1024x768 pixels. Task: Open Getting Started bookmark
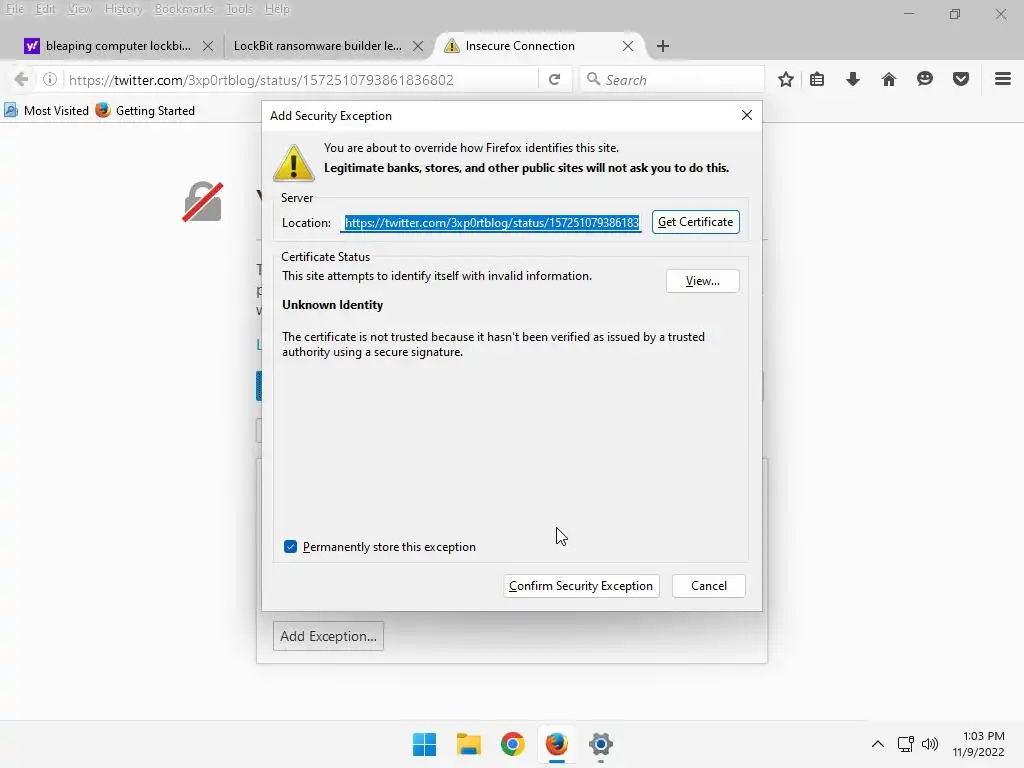tap(145, 110)
